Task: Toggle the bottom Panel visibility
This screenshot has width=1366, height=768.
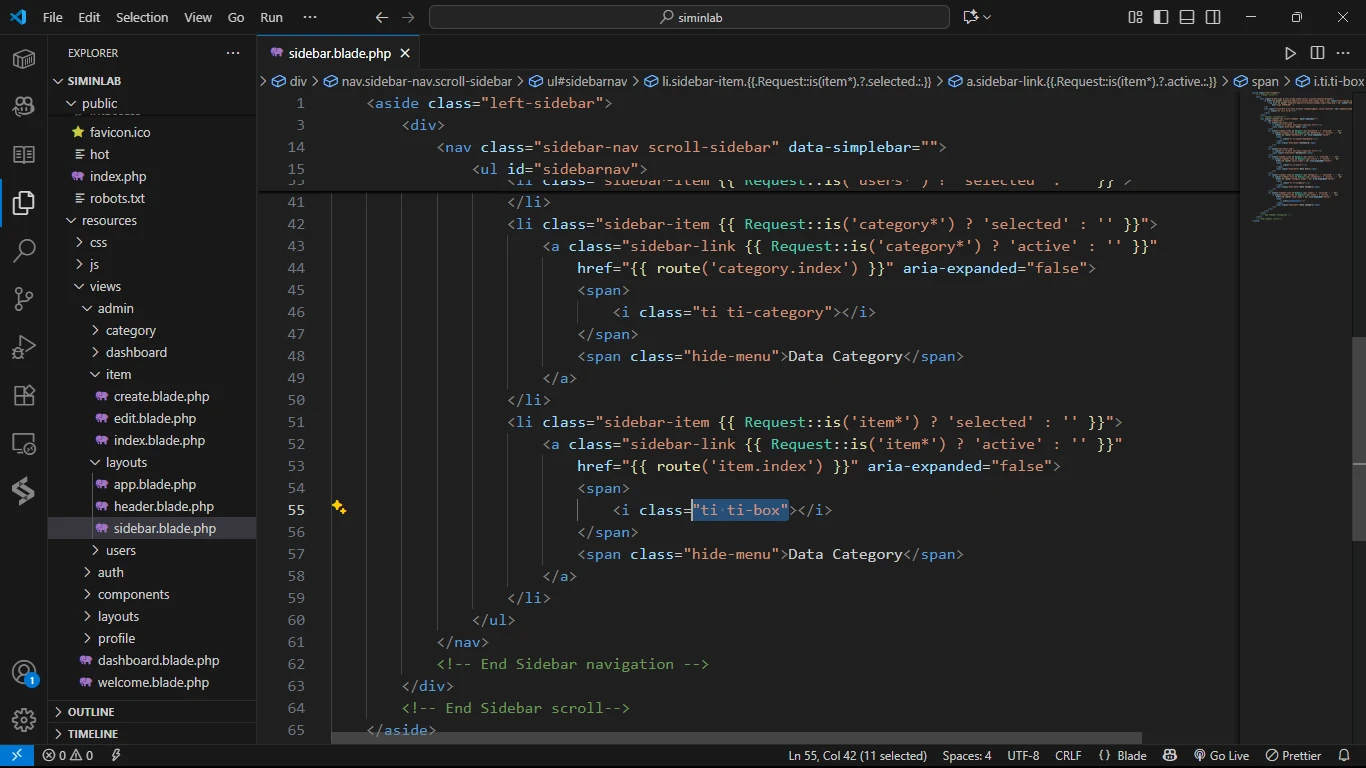Action: point(1187,17)
